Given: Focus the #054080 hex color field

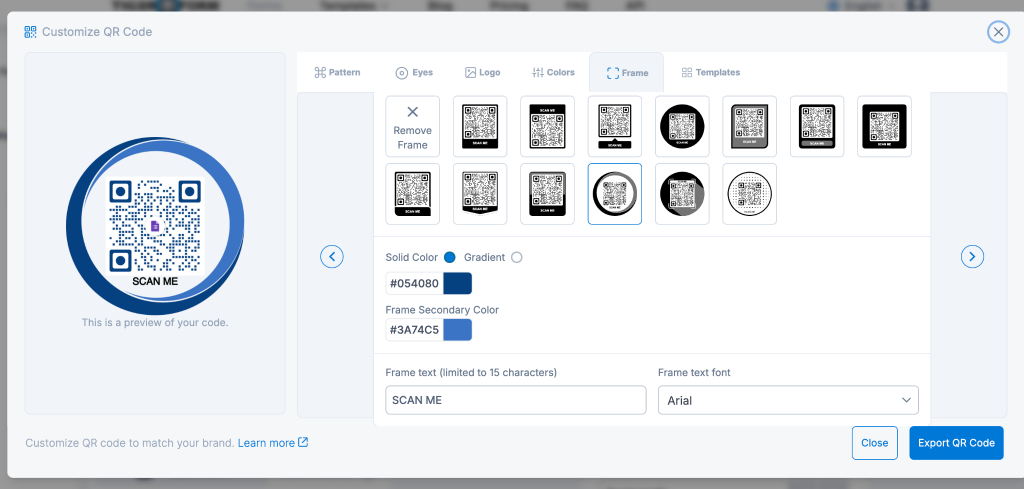Looking at the screenshot, I should (414, 283).
